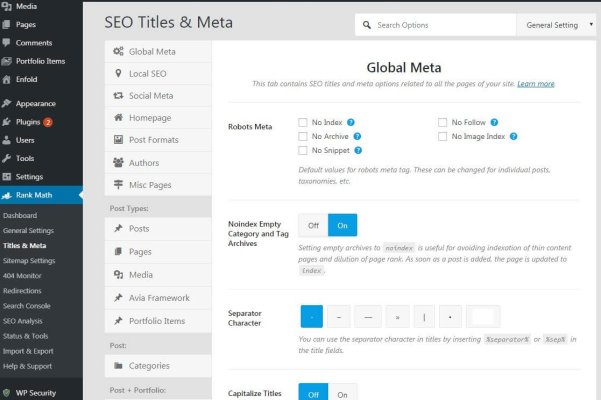Open Help & Support submenu item
The image size is (601, 400).
27,366
